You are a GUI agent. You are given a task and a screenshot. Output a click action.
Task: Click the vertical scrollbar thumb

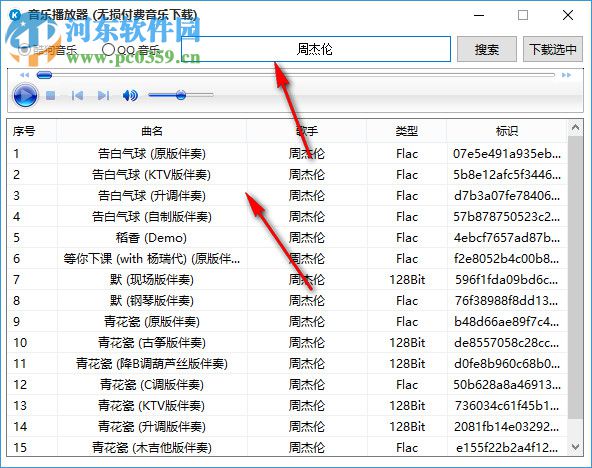(x=575, y=277)
